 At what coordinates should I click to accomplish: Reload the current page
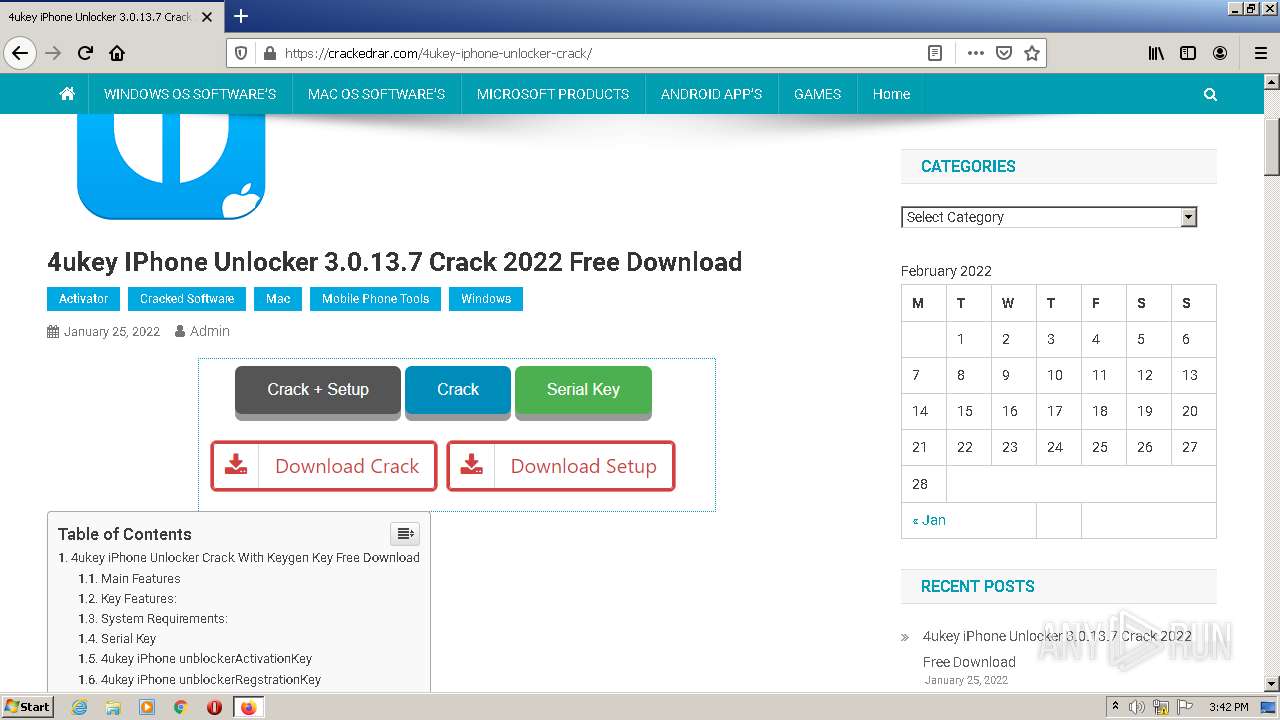85,53
